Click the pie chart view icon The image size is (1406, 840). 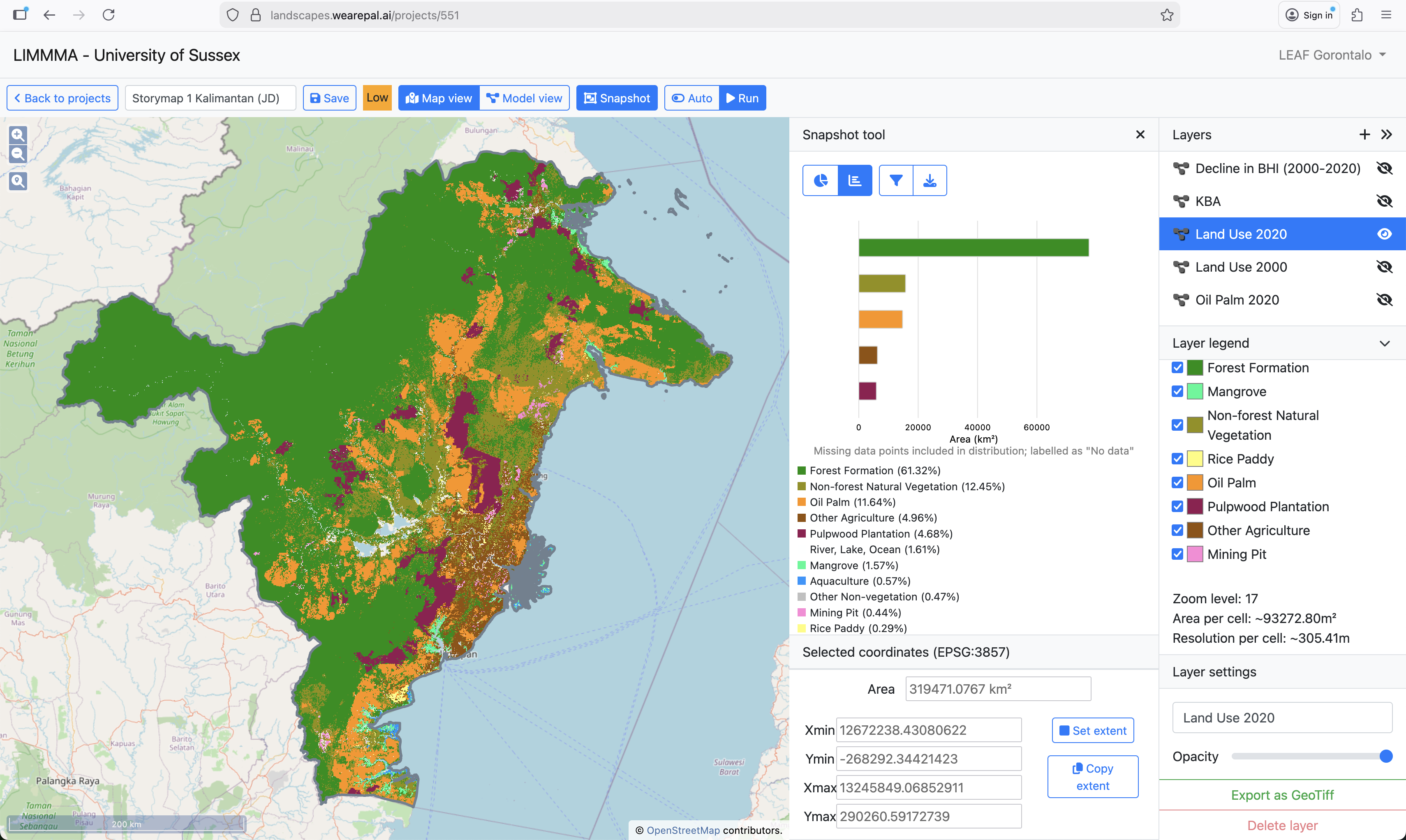tap(820, 180)
